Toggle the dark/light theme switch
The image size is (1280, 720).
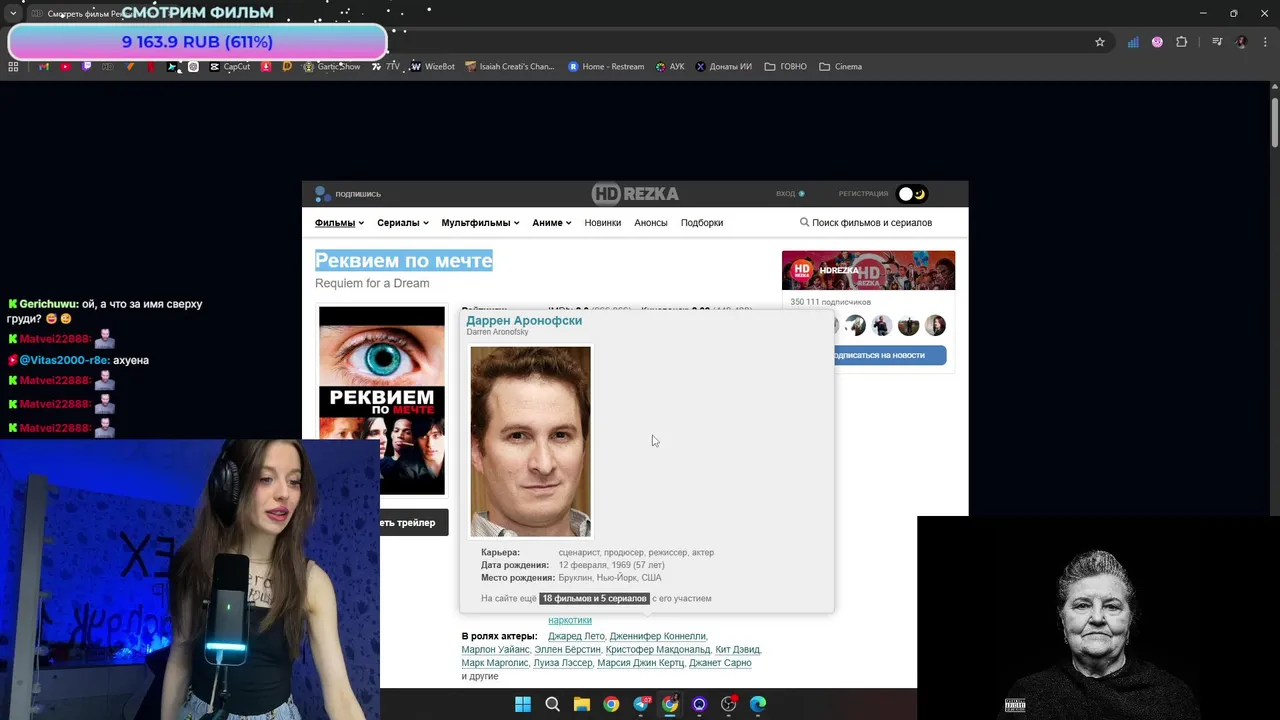pos(912,194)
